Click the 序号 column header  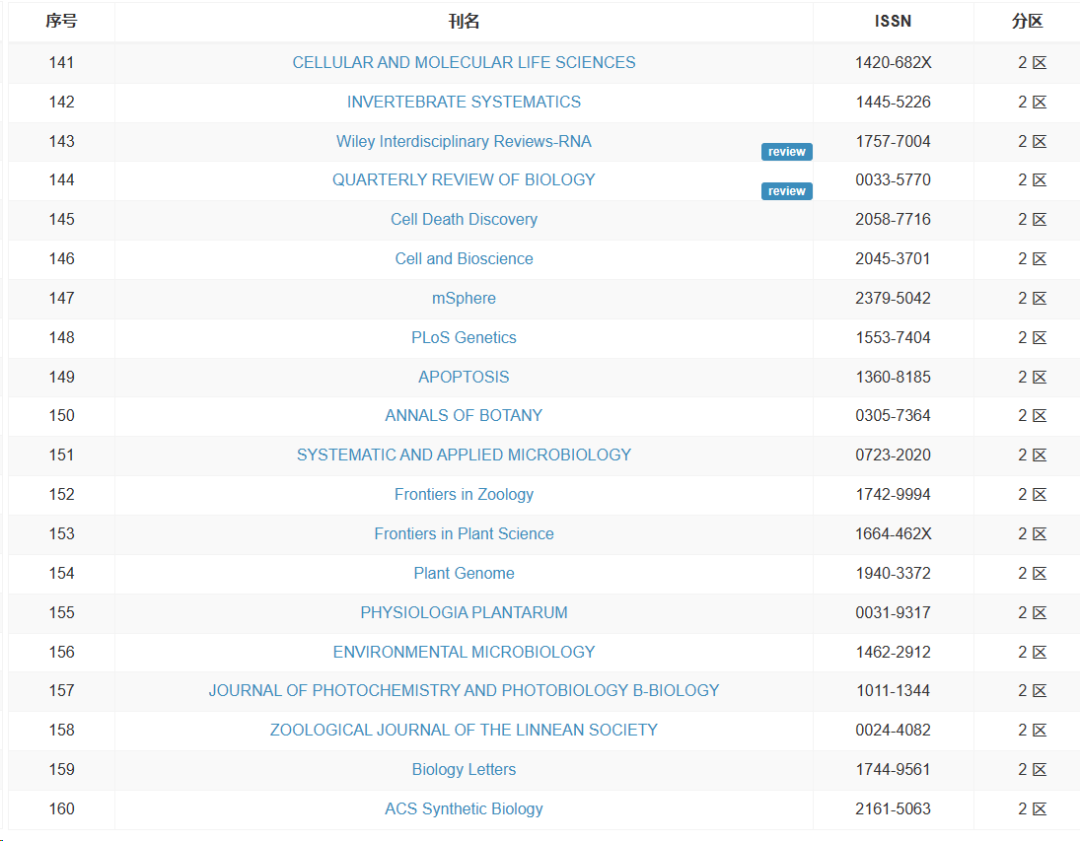61,21
